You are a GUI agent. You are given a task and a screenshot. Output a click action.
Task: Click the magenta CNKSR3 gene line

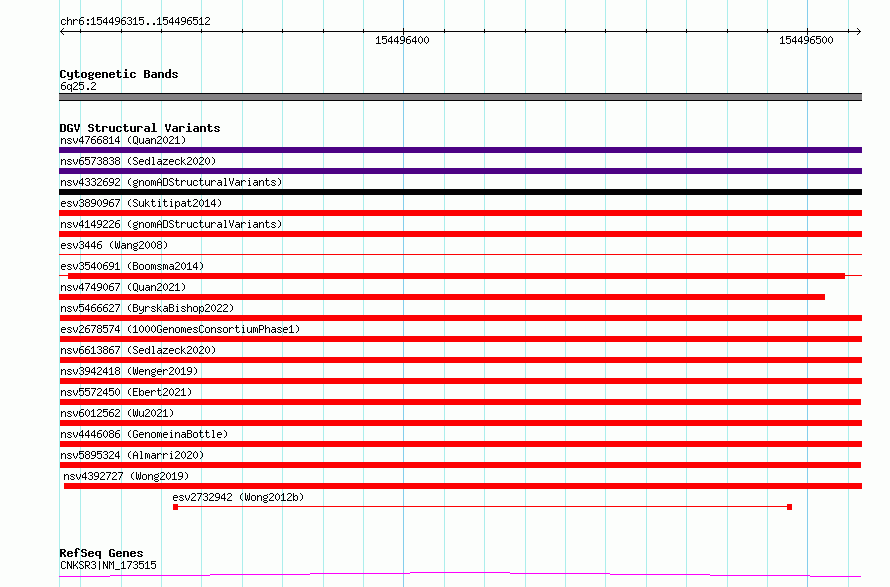click(460, 575)
